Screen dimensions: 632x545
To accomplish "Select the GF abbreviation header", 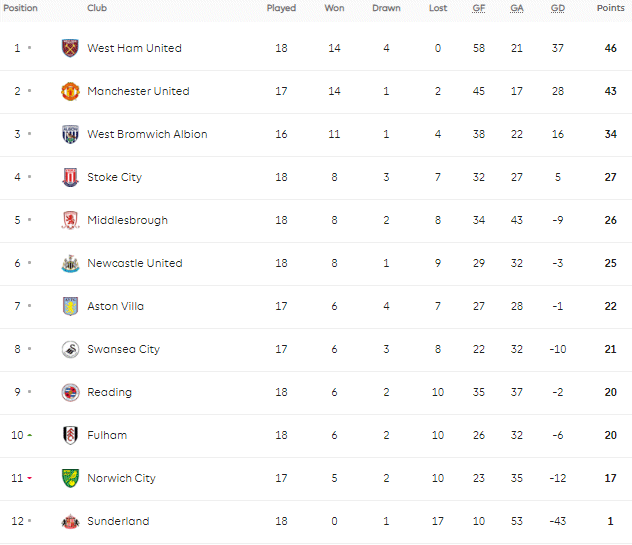I will [x=479, y=8].
